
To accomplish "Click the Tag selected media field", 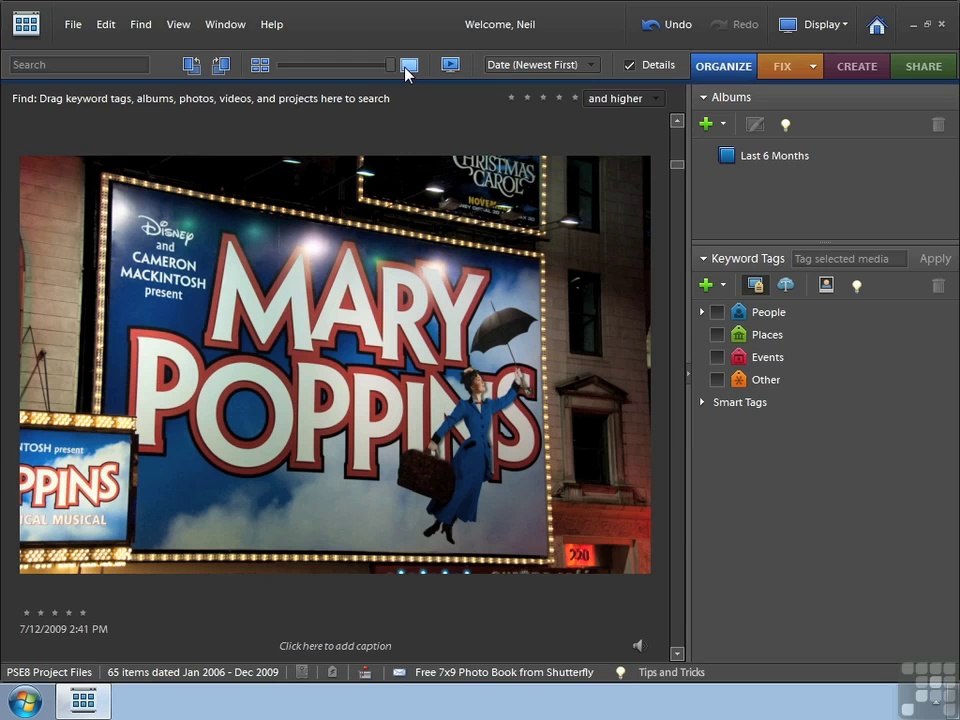I will [849, 259].
